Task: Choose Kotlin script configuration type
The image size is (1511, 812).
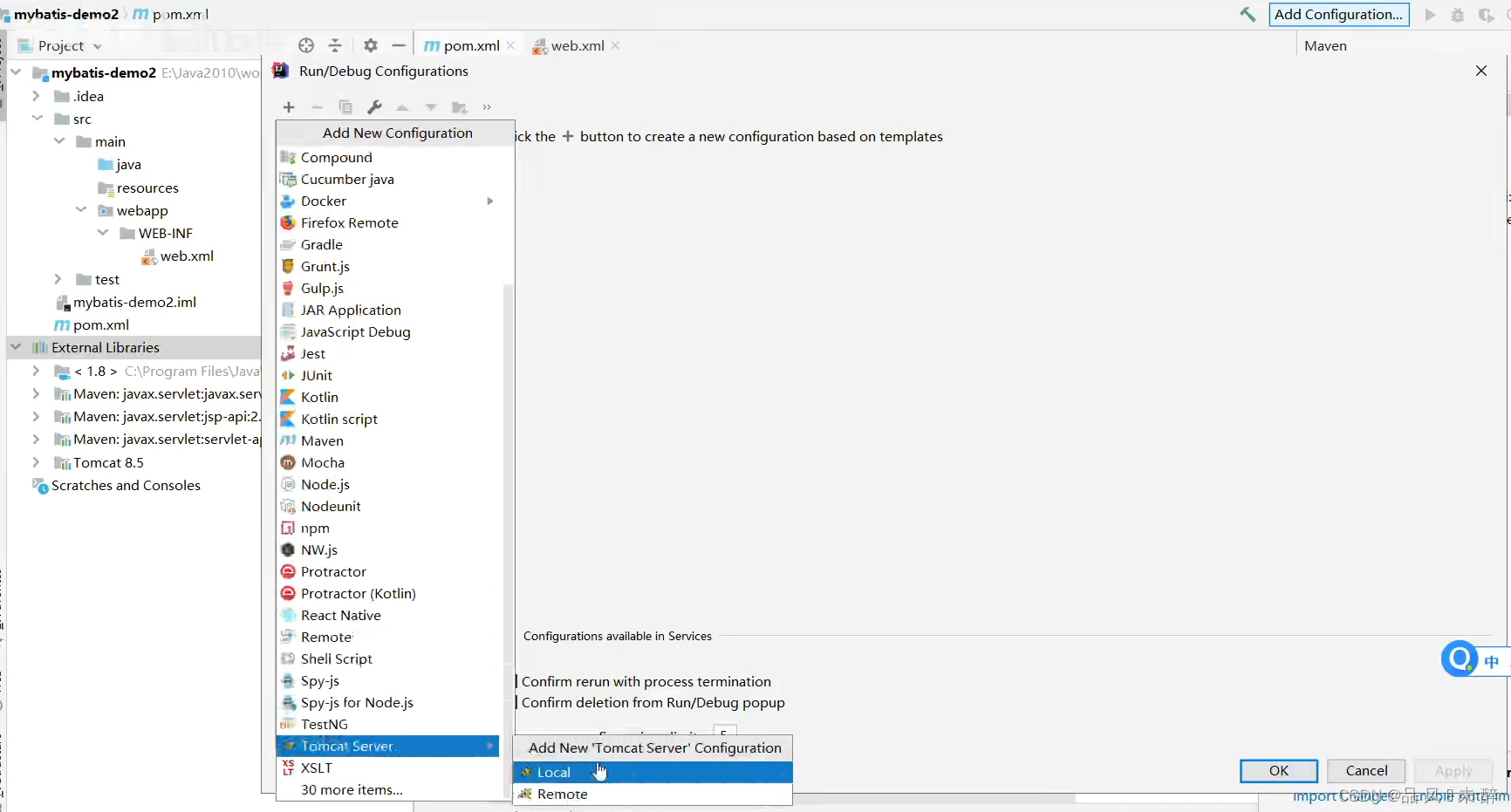Action: (x=388, y=419)
